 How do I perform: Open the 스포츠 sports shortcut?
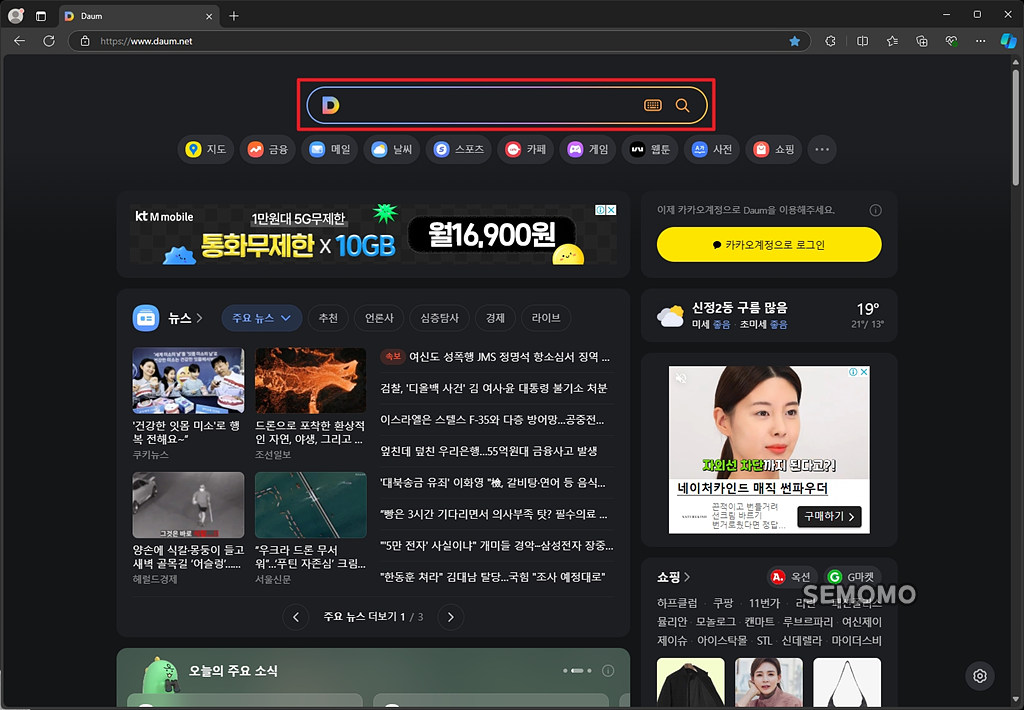coord(459,150)
